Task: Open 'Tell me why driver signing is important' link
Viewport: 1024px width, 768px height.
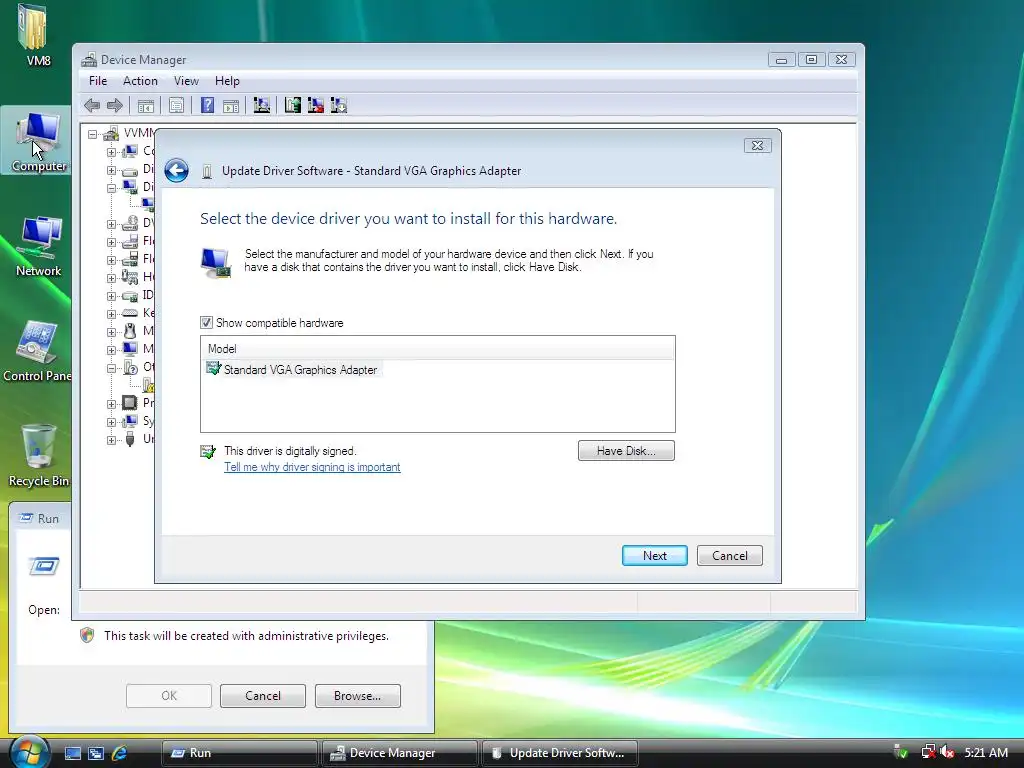Action: [312, 467]
